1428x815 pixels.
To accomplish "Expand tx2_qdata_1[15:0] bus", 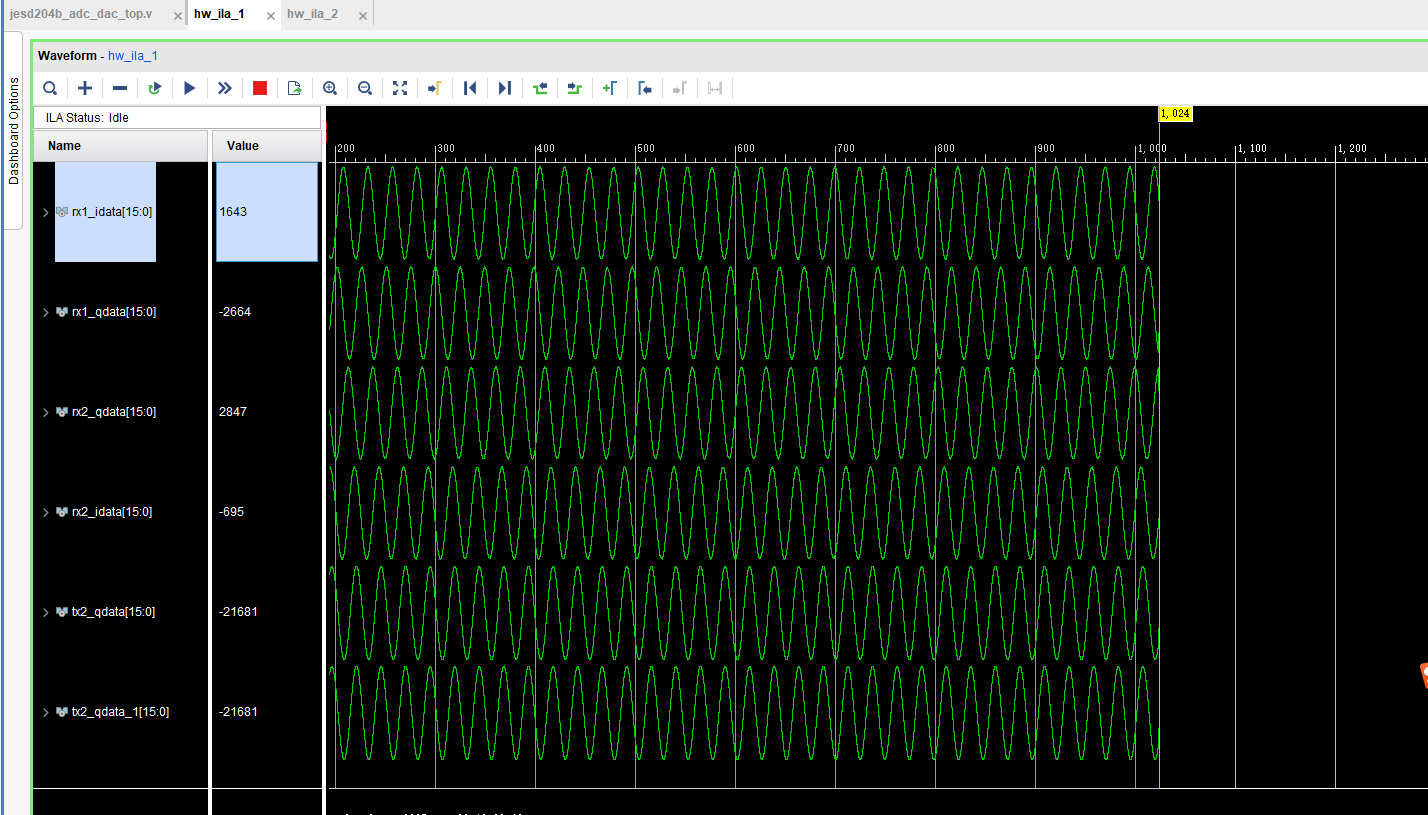I will (x=45, y=712).
